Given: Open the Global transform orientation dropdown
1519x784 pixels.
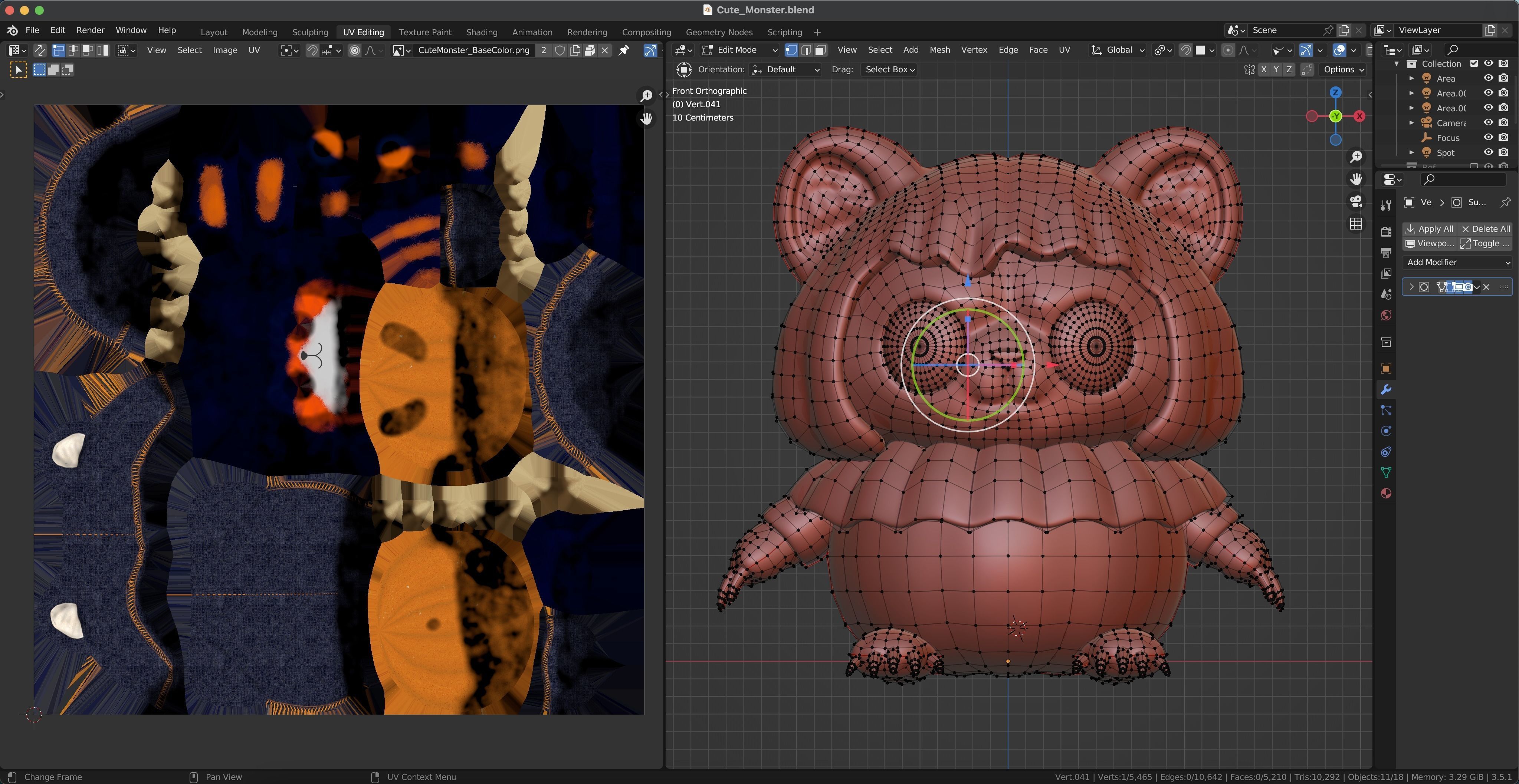Looking at the screenshot, I should coord(1118,50).
